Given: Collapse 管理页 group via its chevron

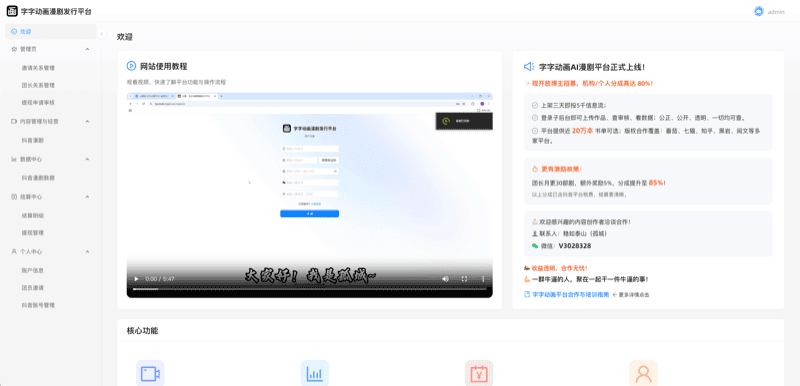Looking at the screenshot, I should [87, 49].
